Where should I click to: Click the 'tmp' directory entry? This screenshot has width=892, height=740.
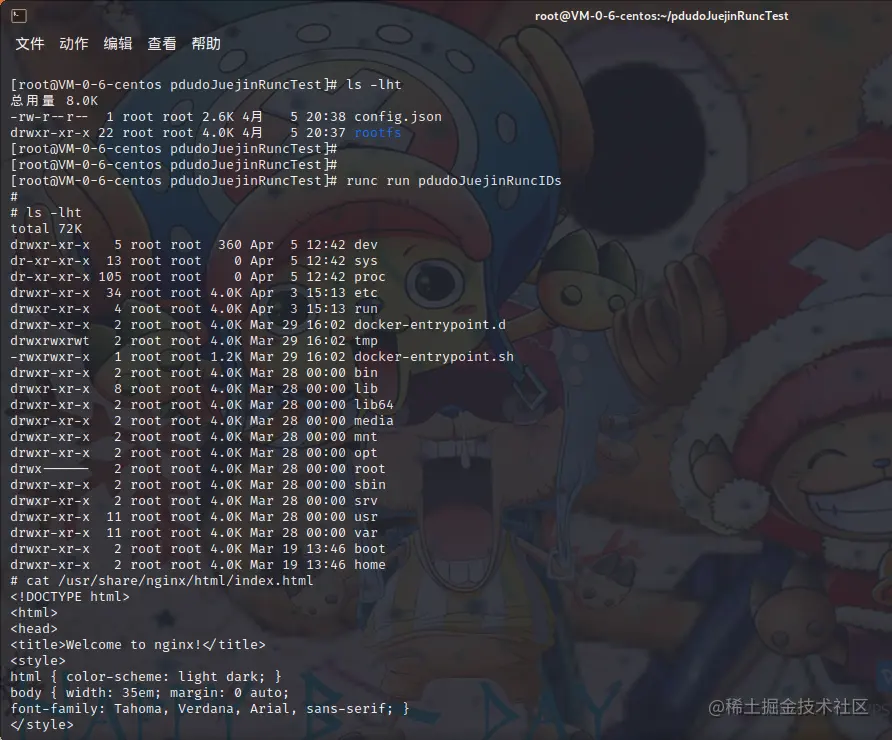[366, 340]
